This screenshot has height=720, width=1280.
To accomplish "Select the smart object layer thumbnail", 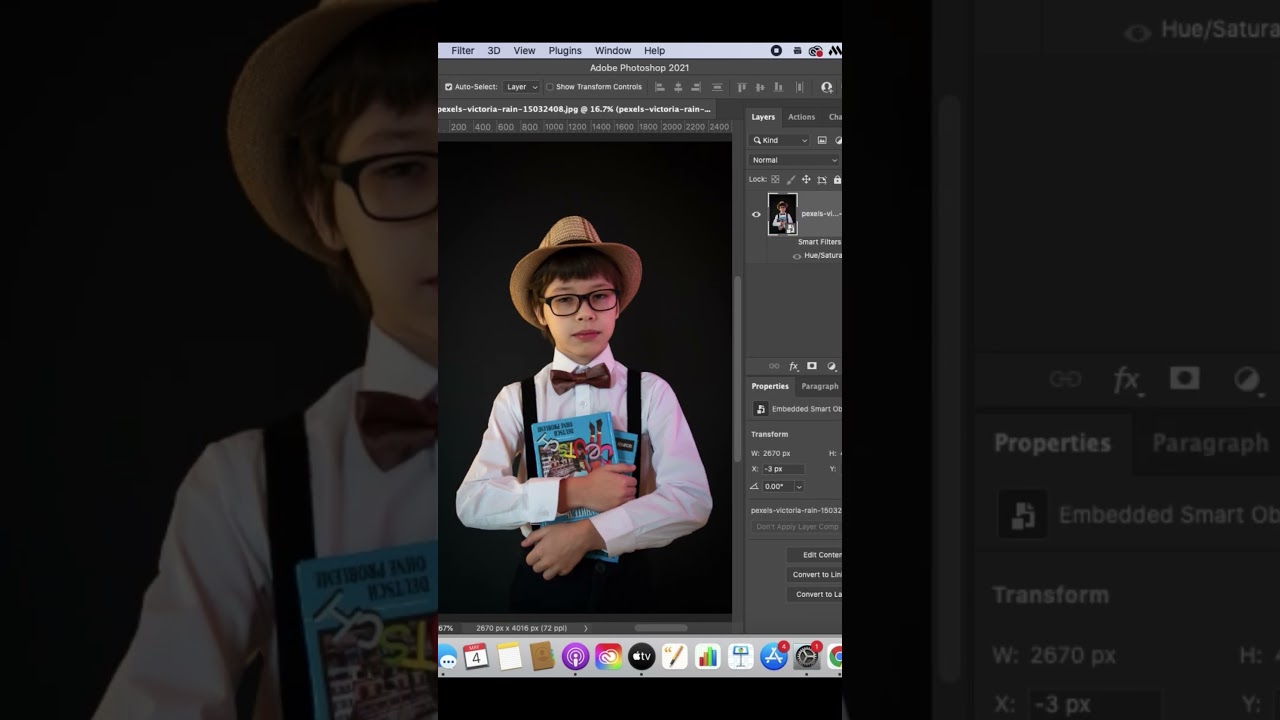I will tap(782, 214).
